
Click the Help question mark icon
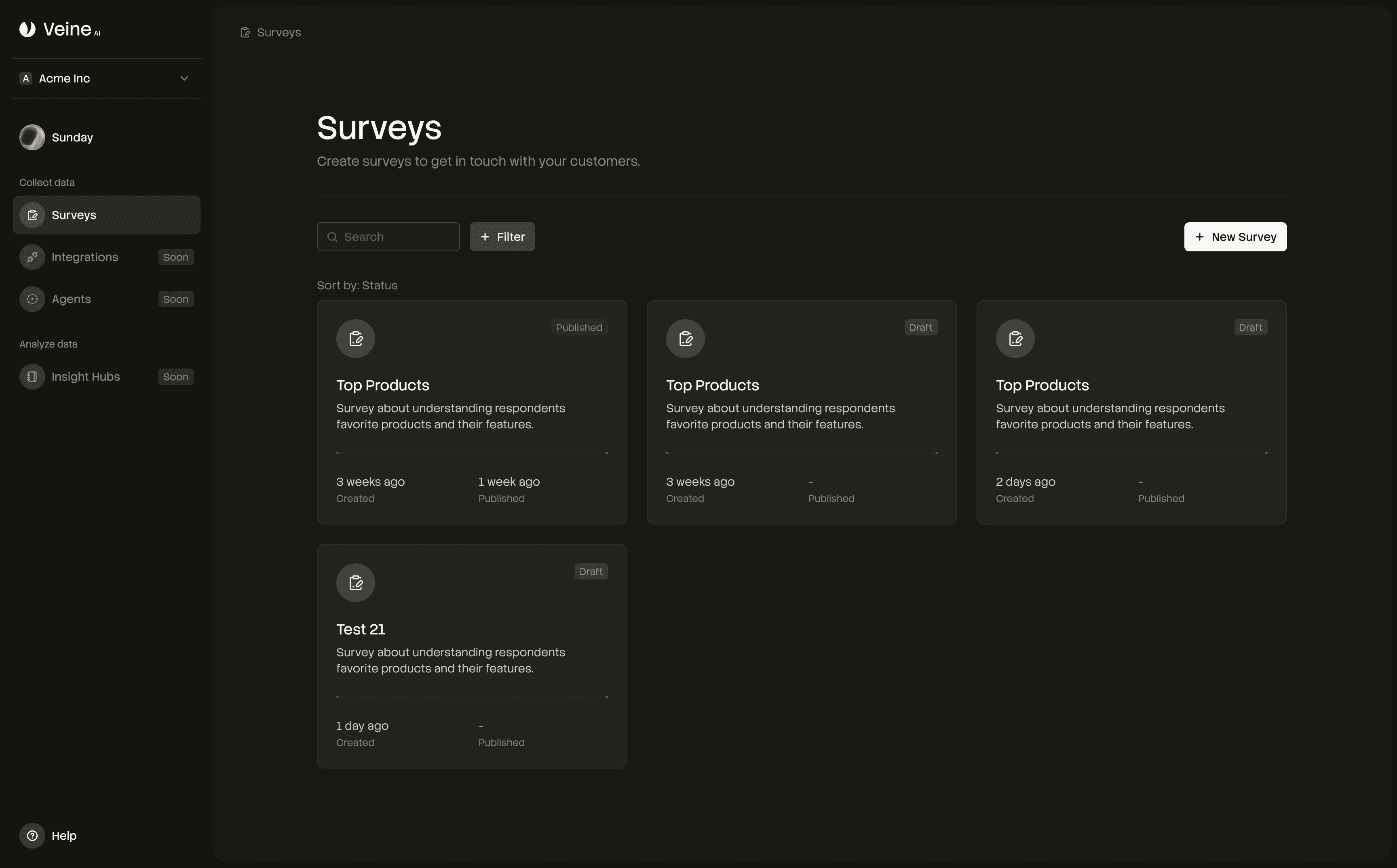[x=32, y=836]
